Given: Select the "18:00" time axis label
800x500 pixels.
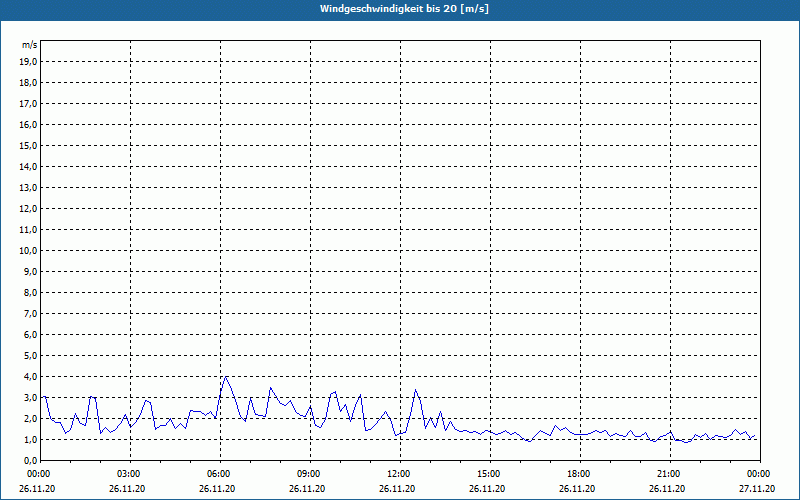Looking at the screenshot, I should 578,474.
